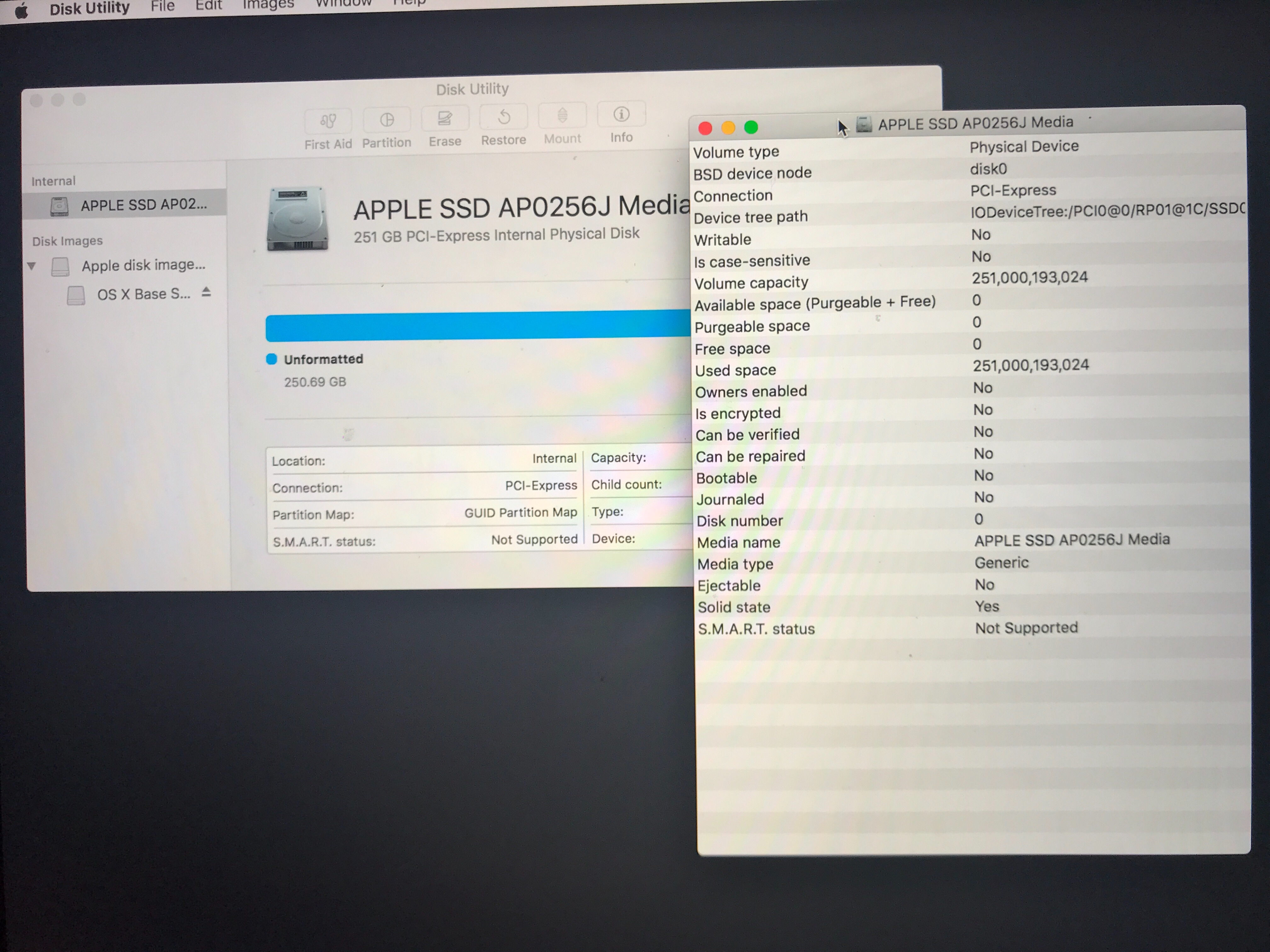Select the Apple disk image entry

[x=143, y=265]
